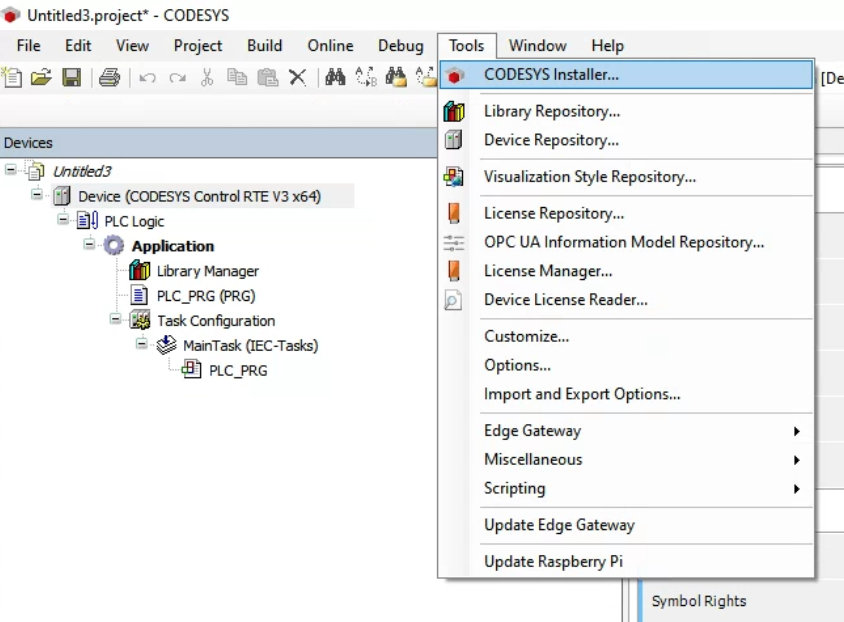
Task: Open project with the folder toolbar icon
Action: coord(41,77)
